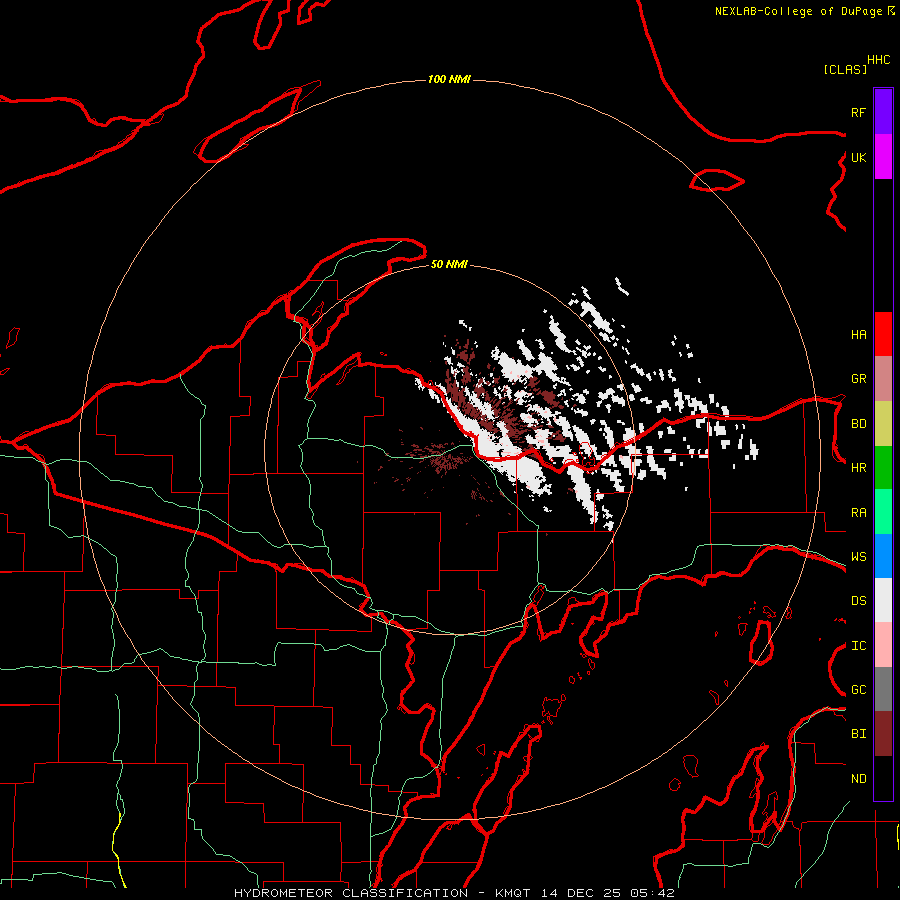This screenshot has height=900, width=900.
Task: Click the DS legend label
Action: click(858, 601)
